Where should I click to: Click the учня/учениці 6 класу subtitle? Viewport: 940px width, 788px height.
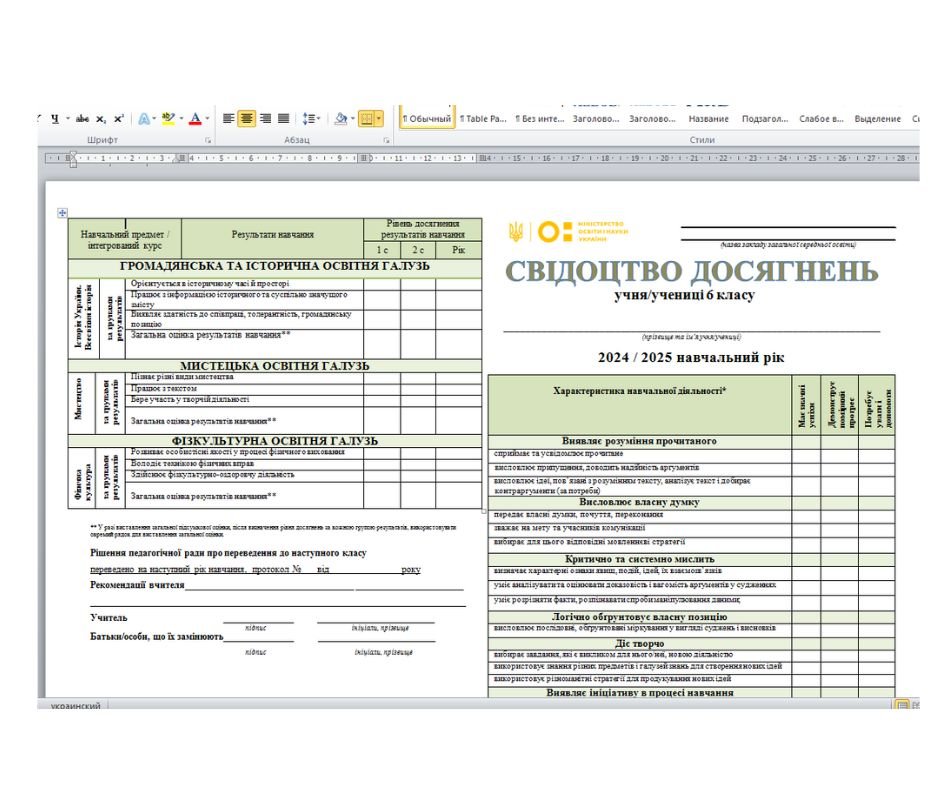685,295
